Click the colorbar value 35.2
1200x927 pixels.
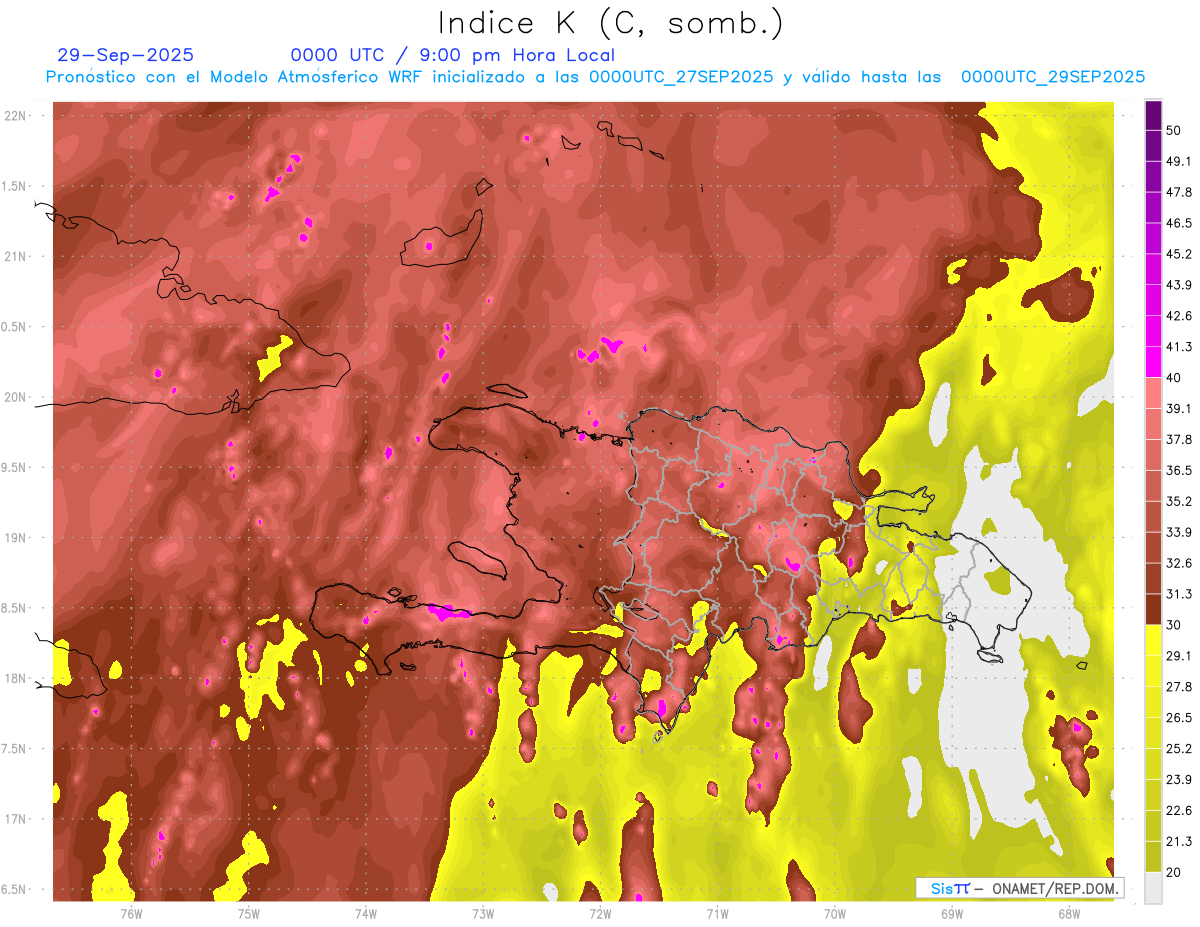[1179, 501]
